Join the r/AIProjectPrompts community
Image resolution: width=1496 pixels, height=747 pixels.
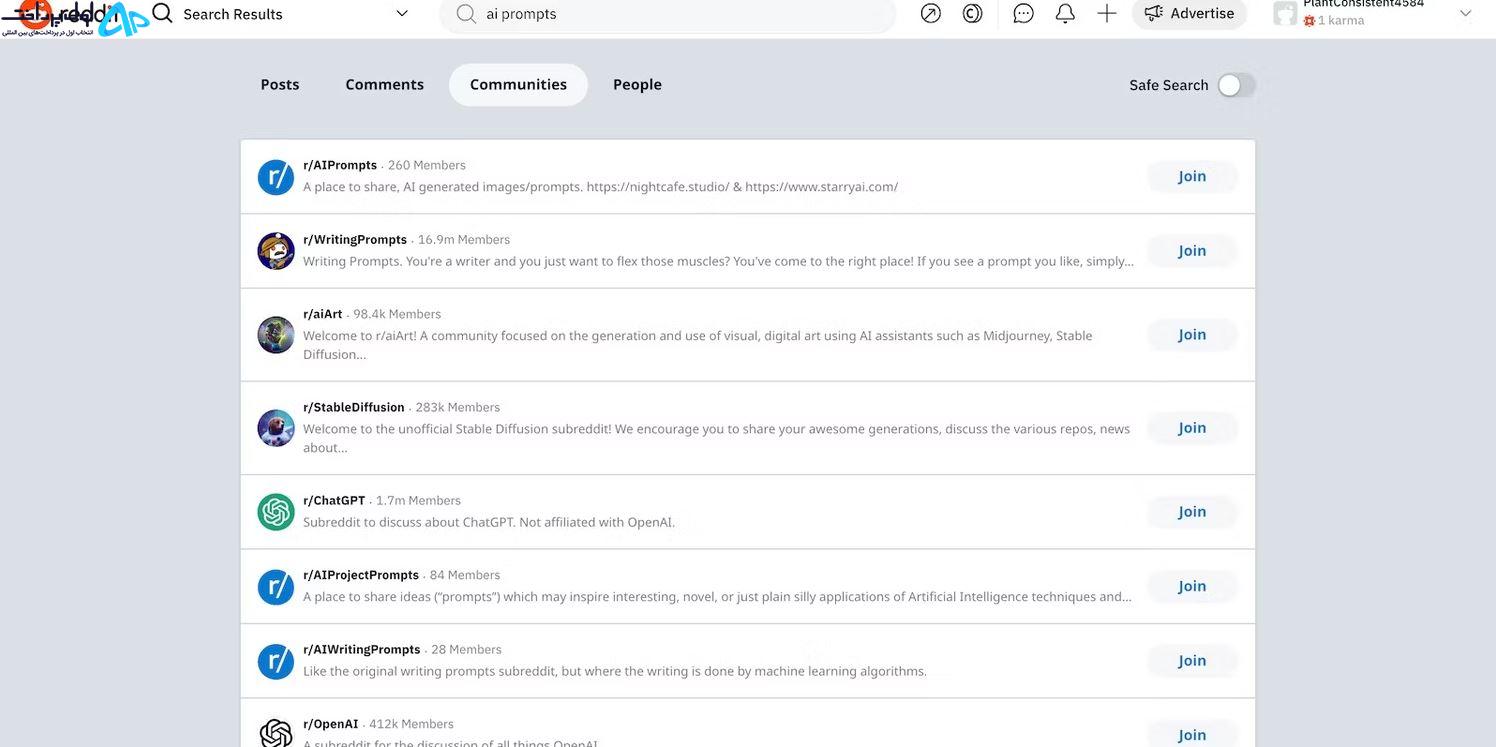coord(1192,587)
